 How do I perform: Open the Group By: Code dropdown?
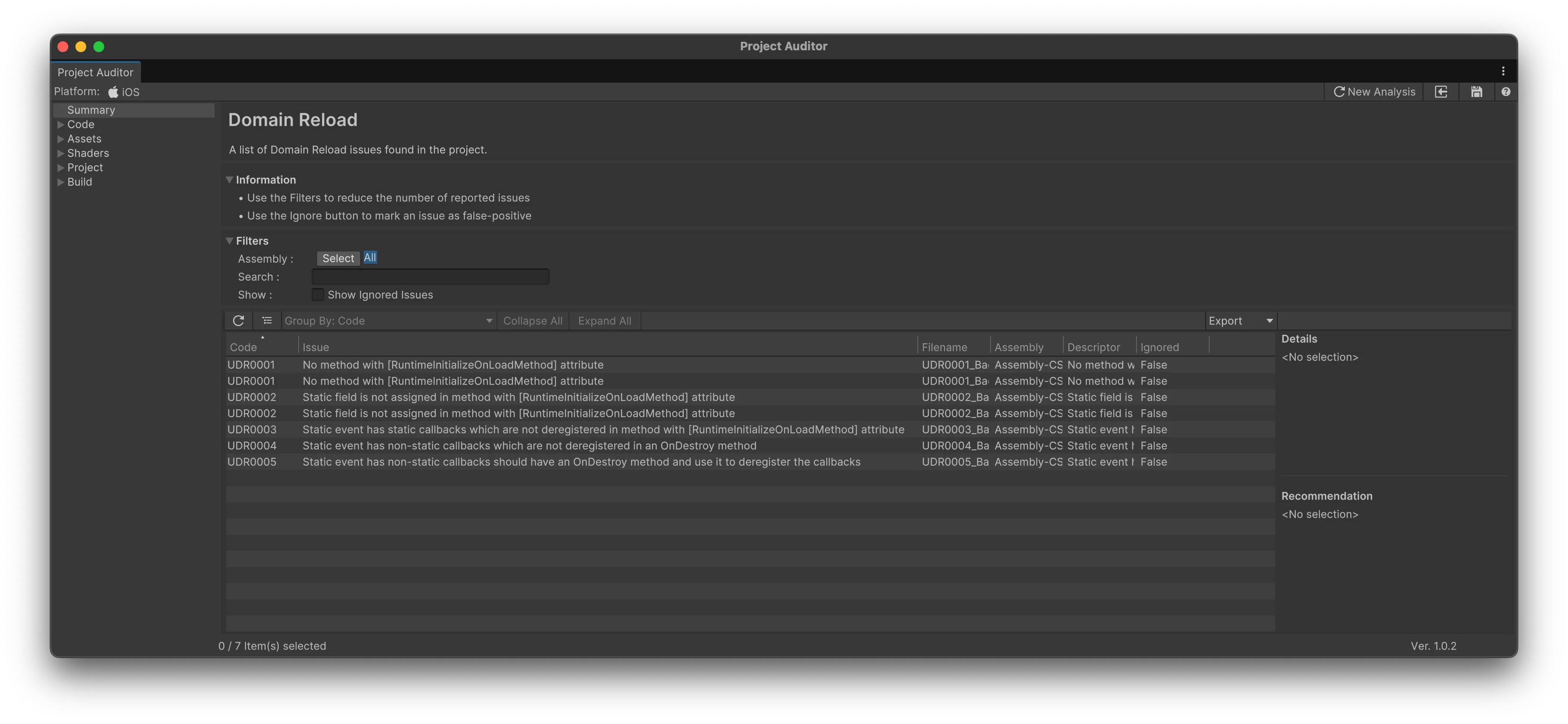[x=388, y=320]
